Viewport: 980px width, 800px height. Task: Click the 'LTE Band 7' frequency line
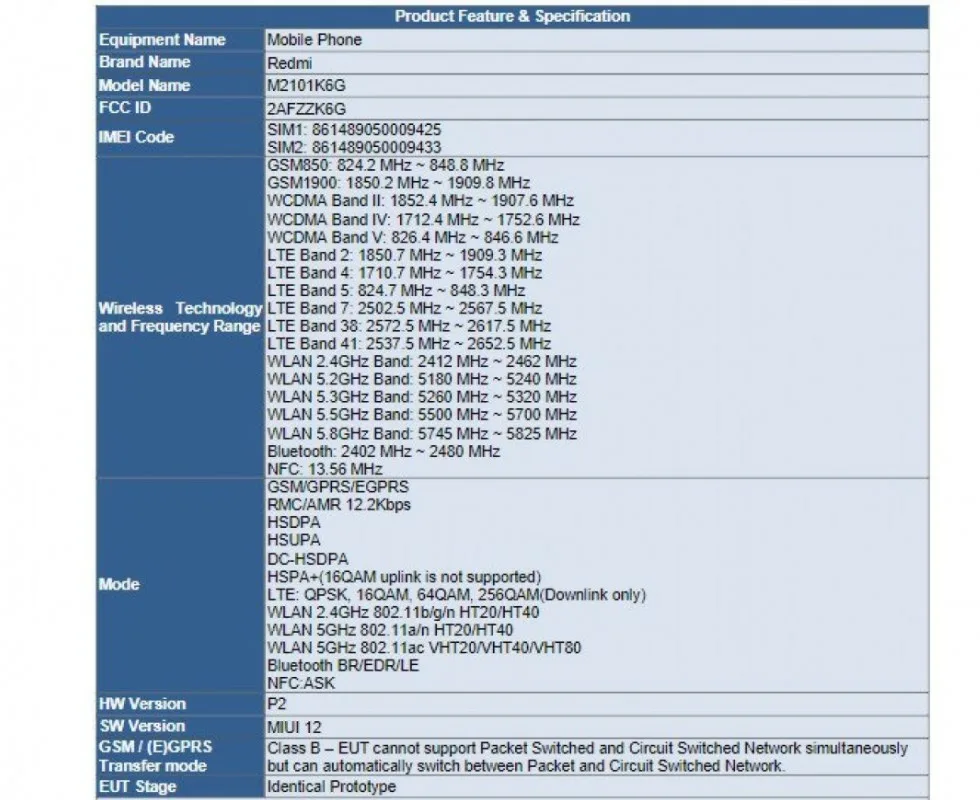(404, 308)
